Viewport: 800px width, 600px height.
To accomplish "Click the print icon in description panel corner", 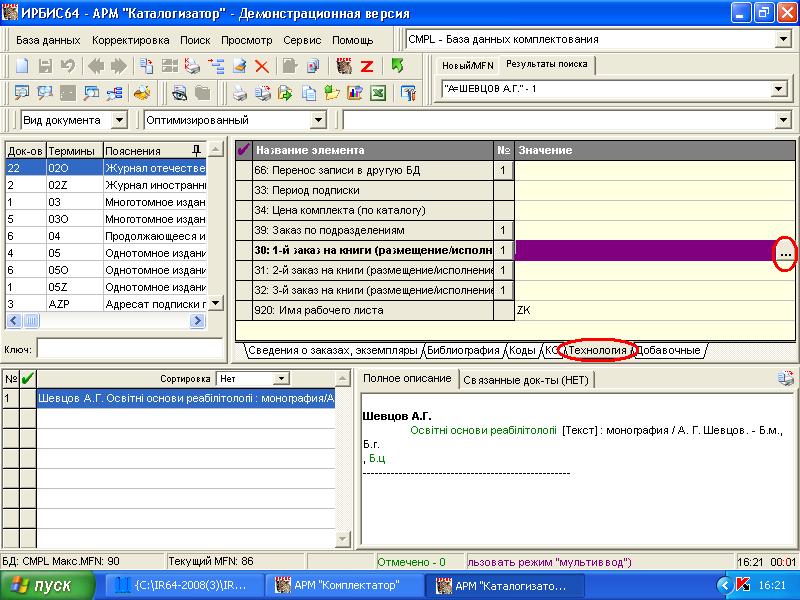I will pyautogui.click(x=786, y=378).
